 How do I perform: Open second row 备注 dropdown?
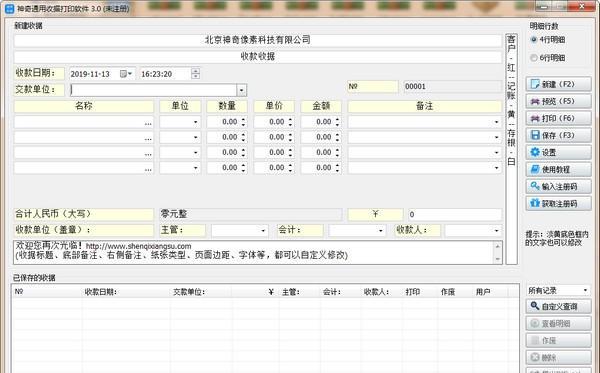click(x=496, y=137)
